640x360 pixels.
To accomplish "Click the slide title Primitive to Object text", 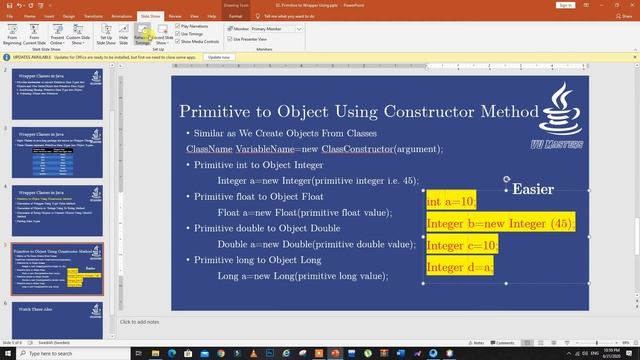I will tap(359, 111).
